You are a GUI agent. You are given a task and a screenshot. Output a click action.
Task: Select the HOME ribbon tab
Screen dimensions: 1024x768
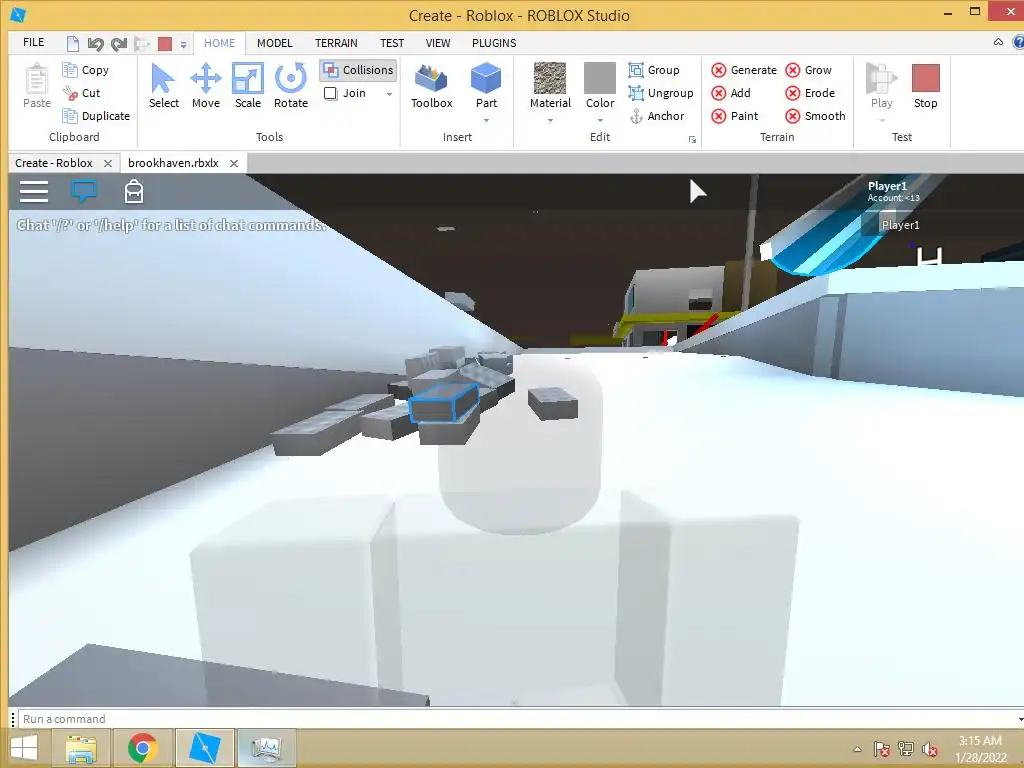tap(219, 43)
